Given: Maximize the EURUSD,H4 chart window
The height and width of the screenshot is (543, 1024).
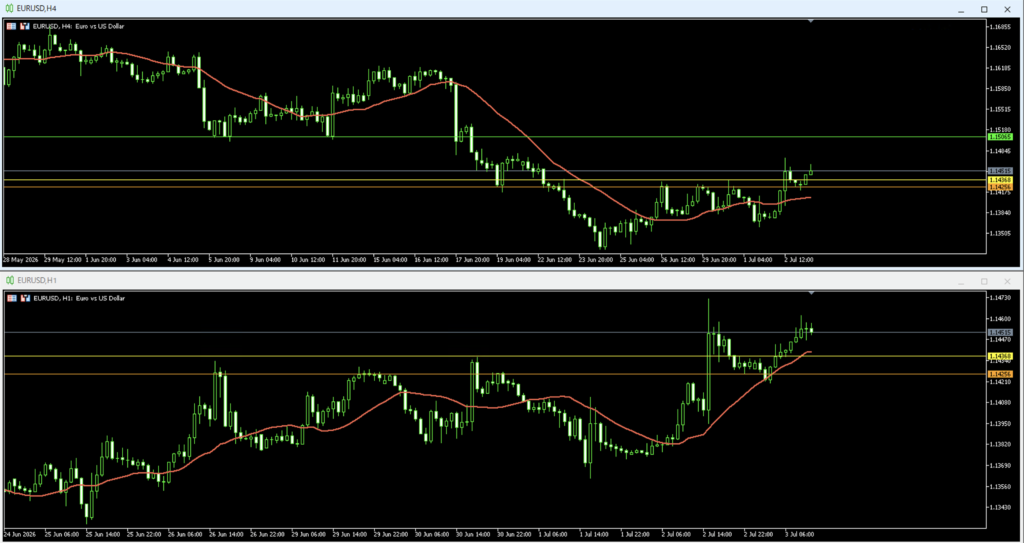Looking at the screenshot, I should (984, 9).
